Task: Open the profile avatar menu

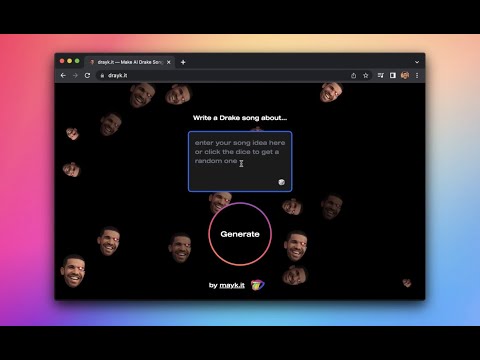Action: coord(405,76)
